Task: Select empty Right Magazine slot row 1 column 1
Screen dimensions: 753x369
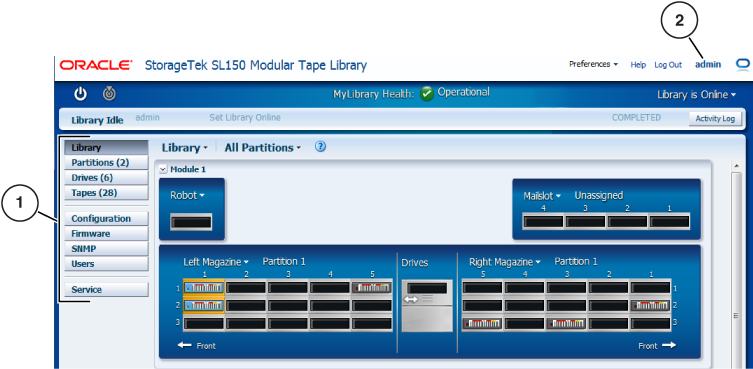Action: point(650,287)
